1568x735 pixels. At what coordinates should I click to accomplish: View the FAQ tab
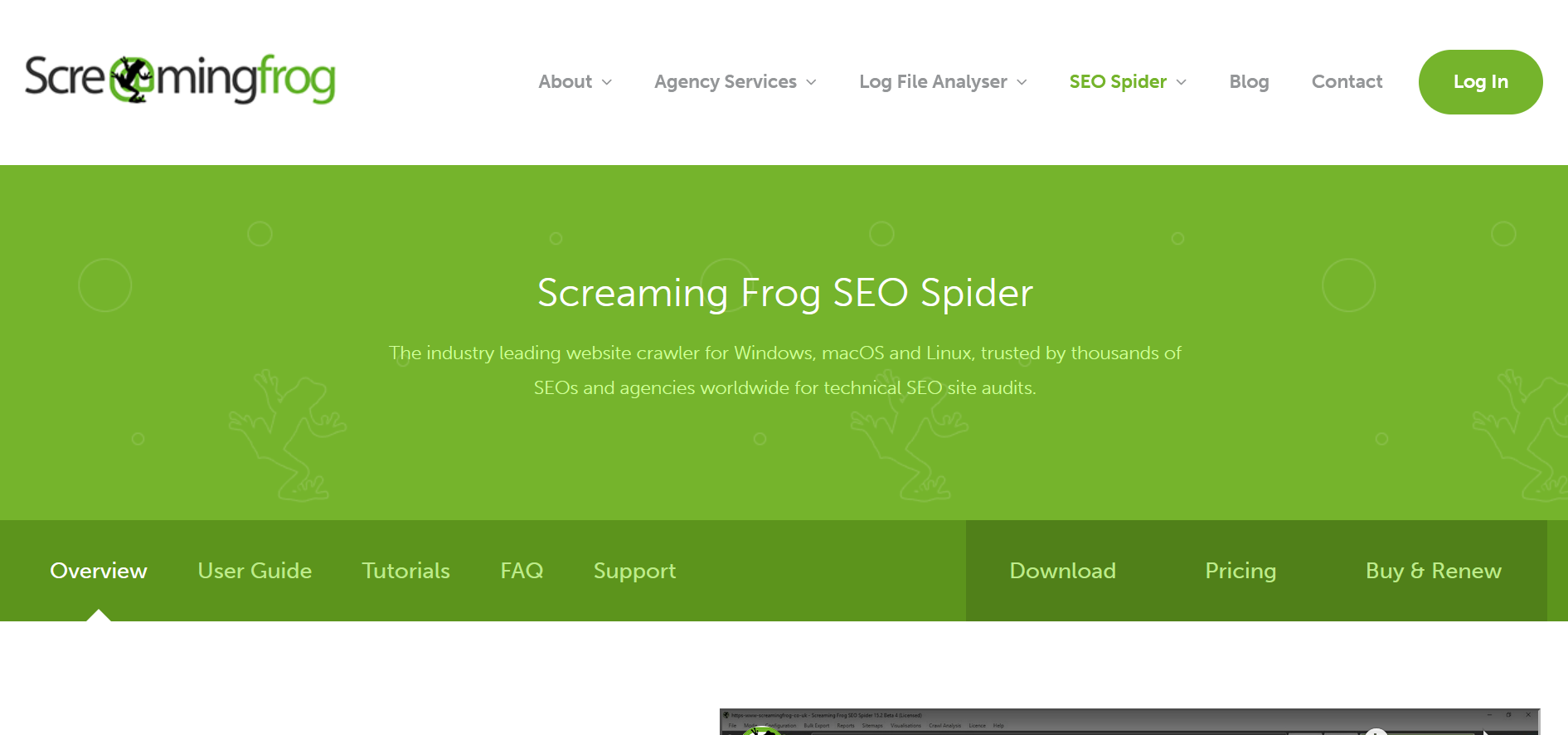coord(522,571)
